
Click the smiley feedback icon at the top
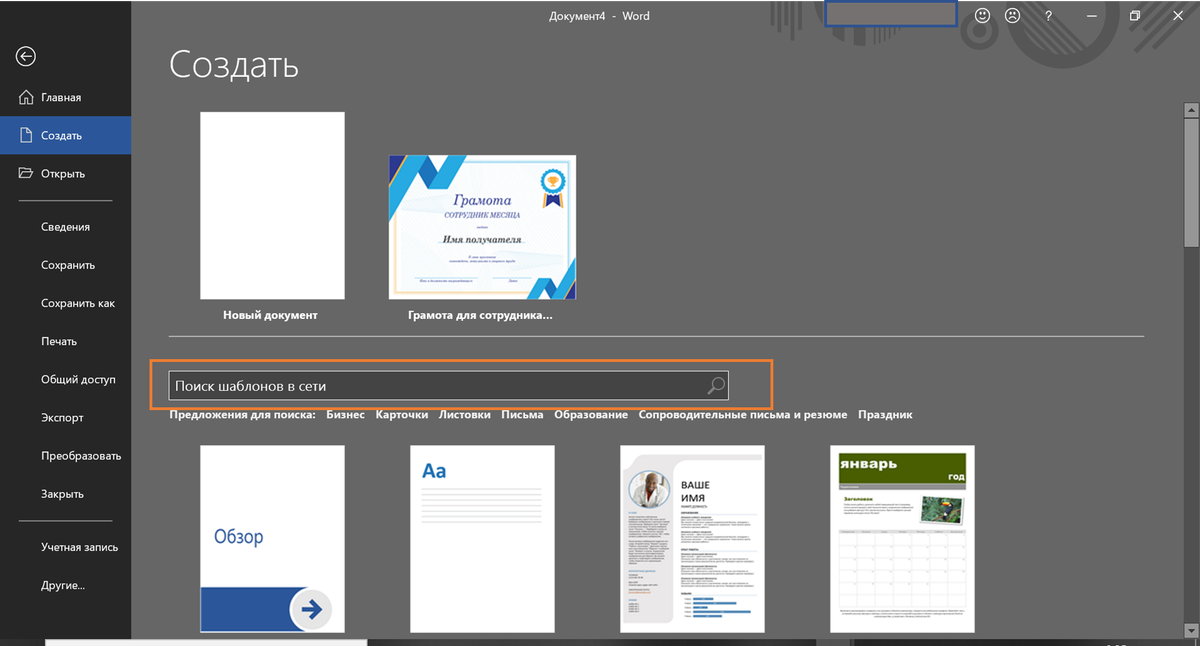981,15
